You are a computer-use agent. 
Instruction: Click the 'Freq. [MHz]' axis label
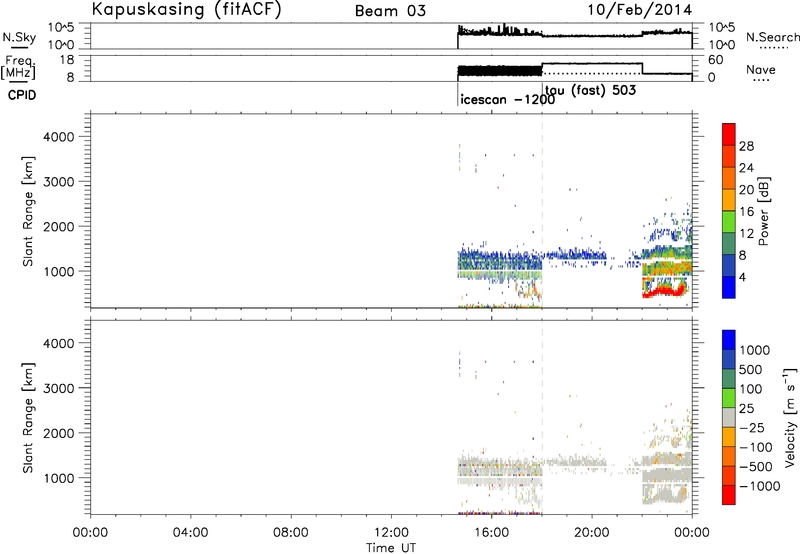coord(18,67)
